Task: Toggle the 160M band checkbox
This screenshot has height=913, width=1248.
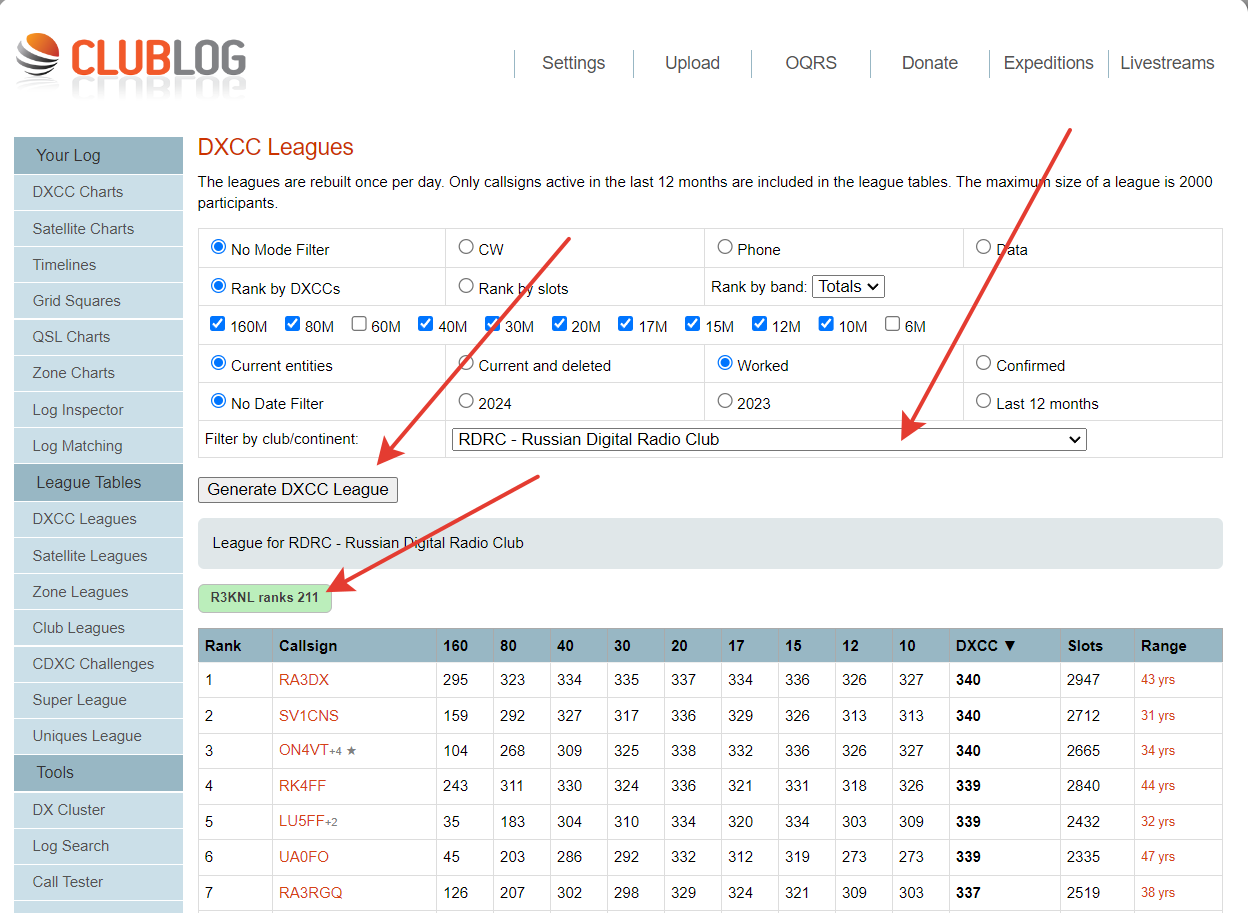Action: (x=218, y=324)
